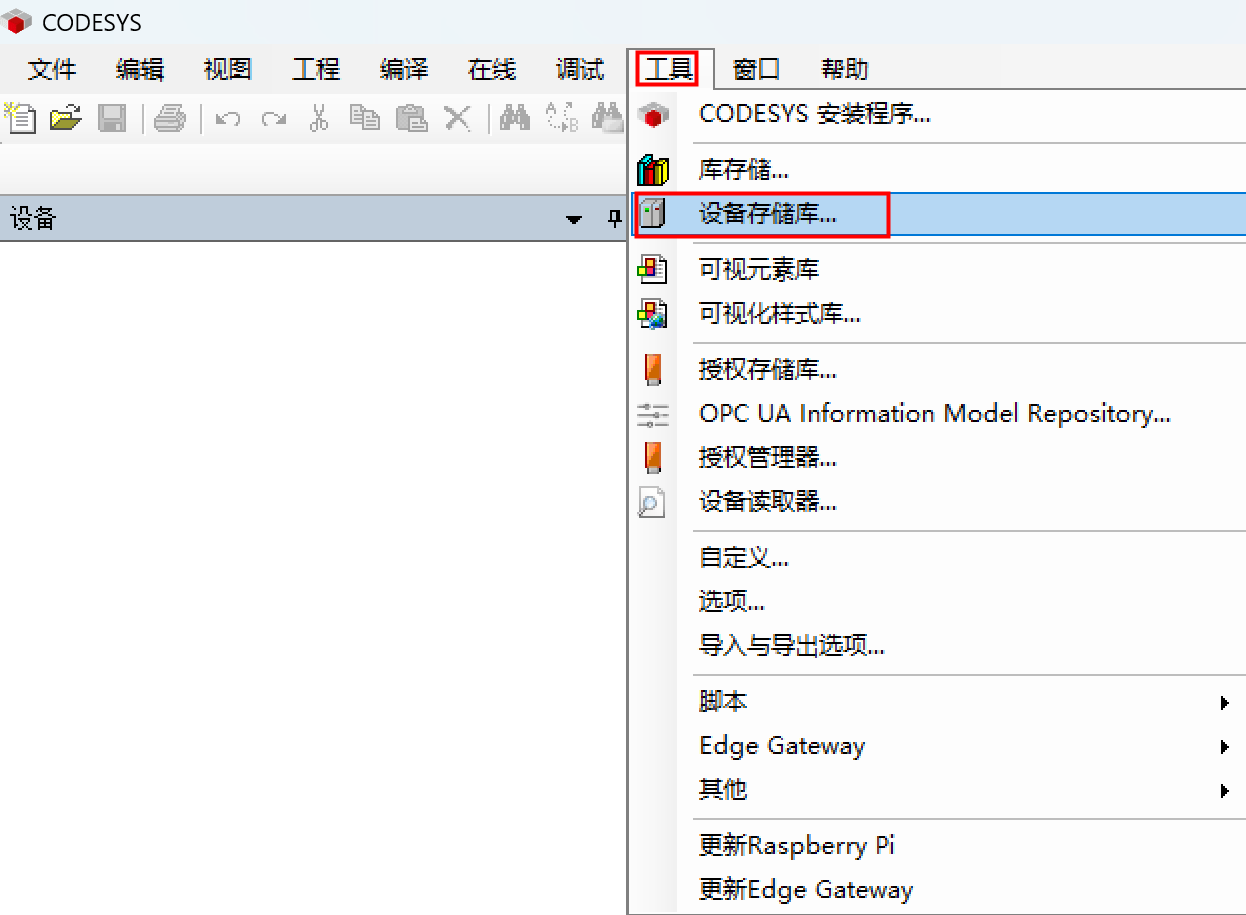This screenshot has height=915, width=1246.
Task: Click 更新Raspberry Pi in the menu
Action: (797, 845)
